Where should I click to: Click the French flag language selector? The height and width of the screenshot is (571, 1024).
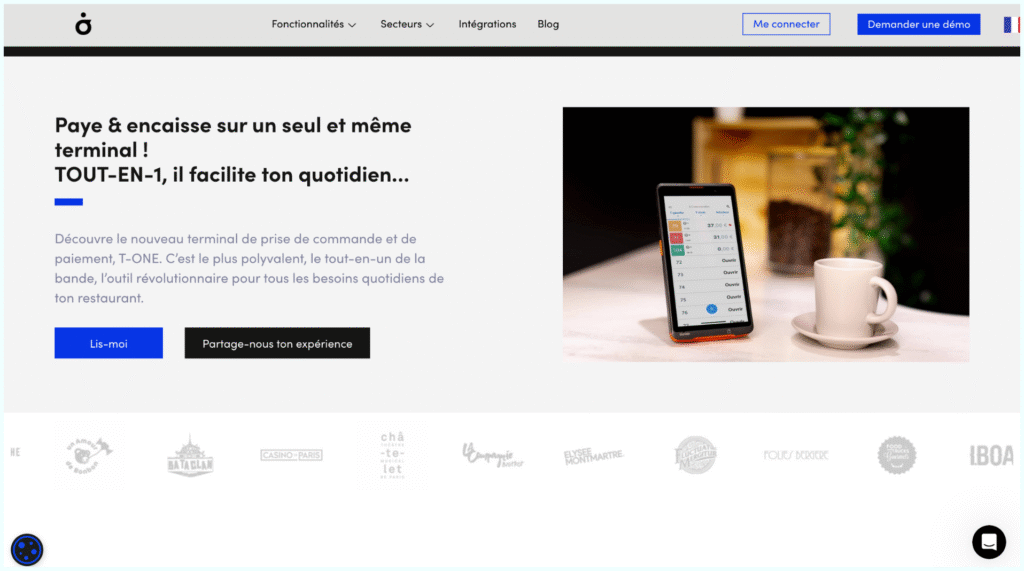click(x=1011, y=25)
